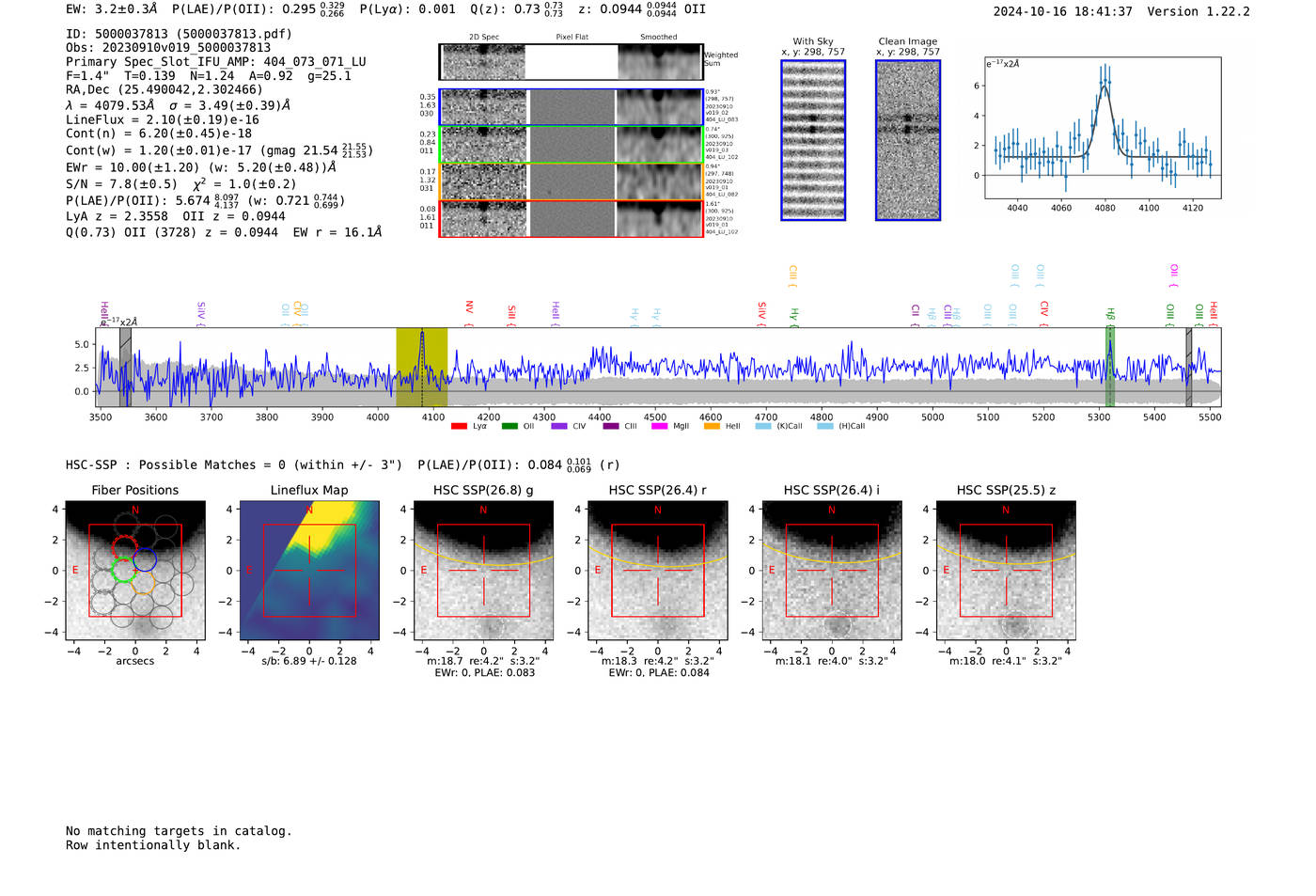The width and height of the screenshot is (1316, 896).
Task: Click the Q(0.73) OII (3728) line
Action: (224, 232)
